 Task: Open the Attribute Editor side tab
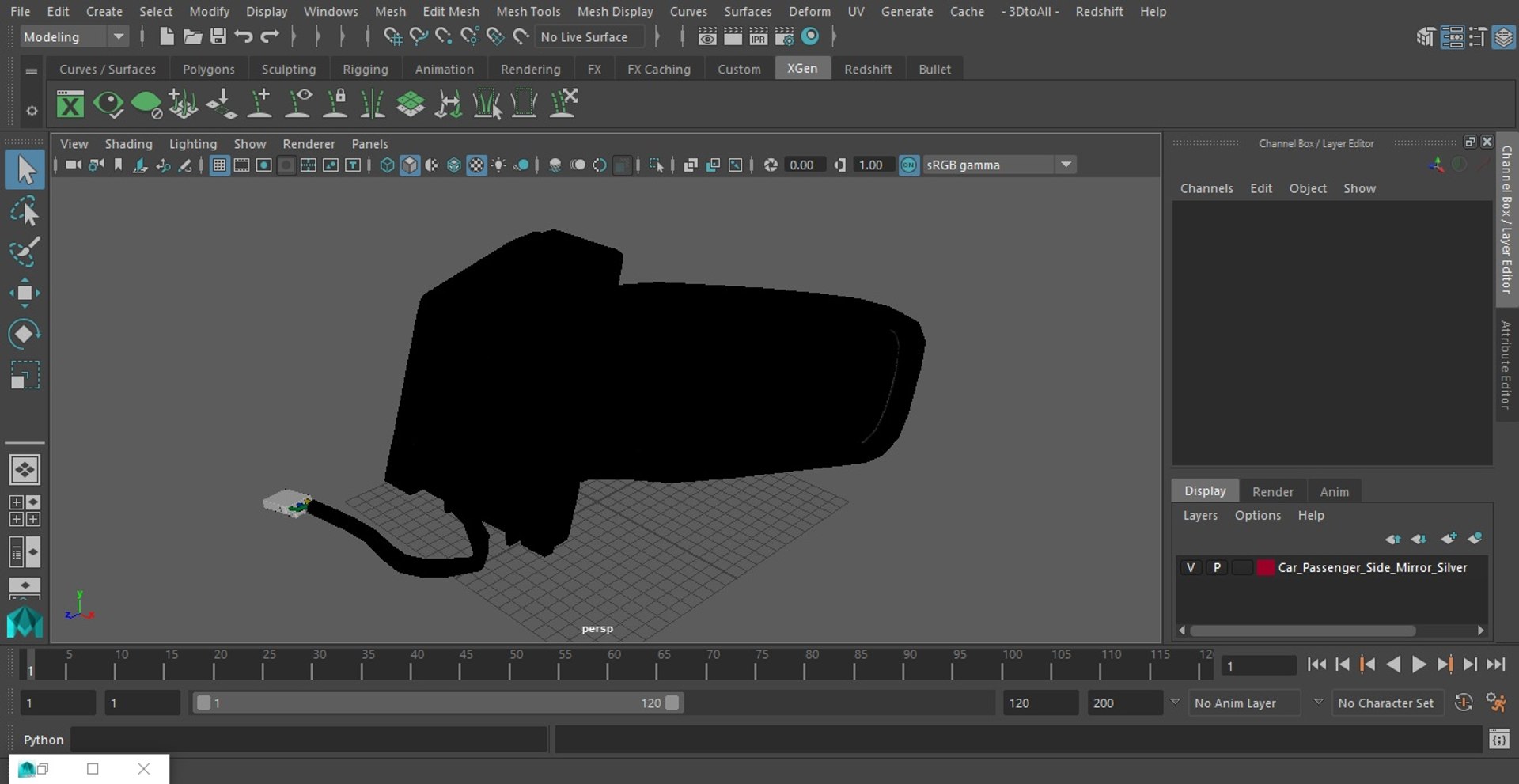click(1506, 365)
